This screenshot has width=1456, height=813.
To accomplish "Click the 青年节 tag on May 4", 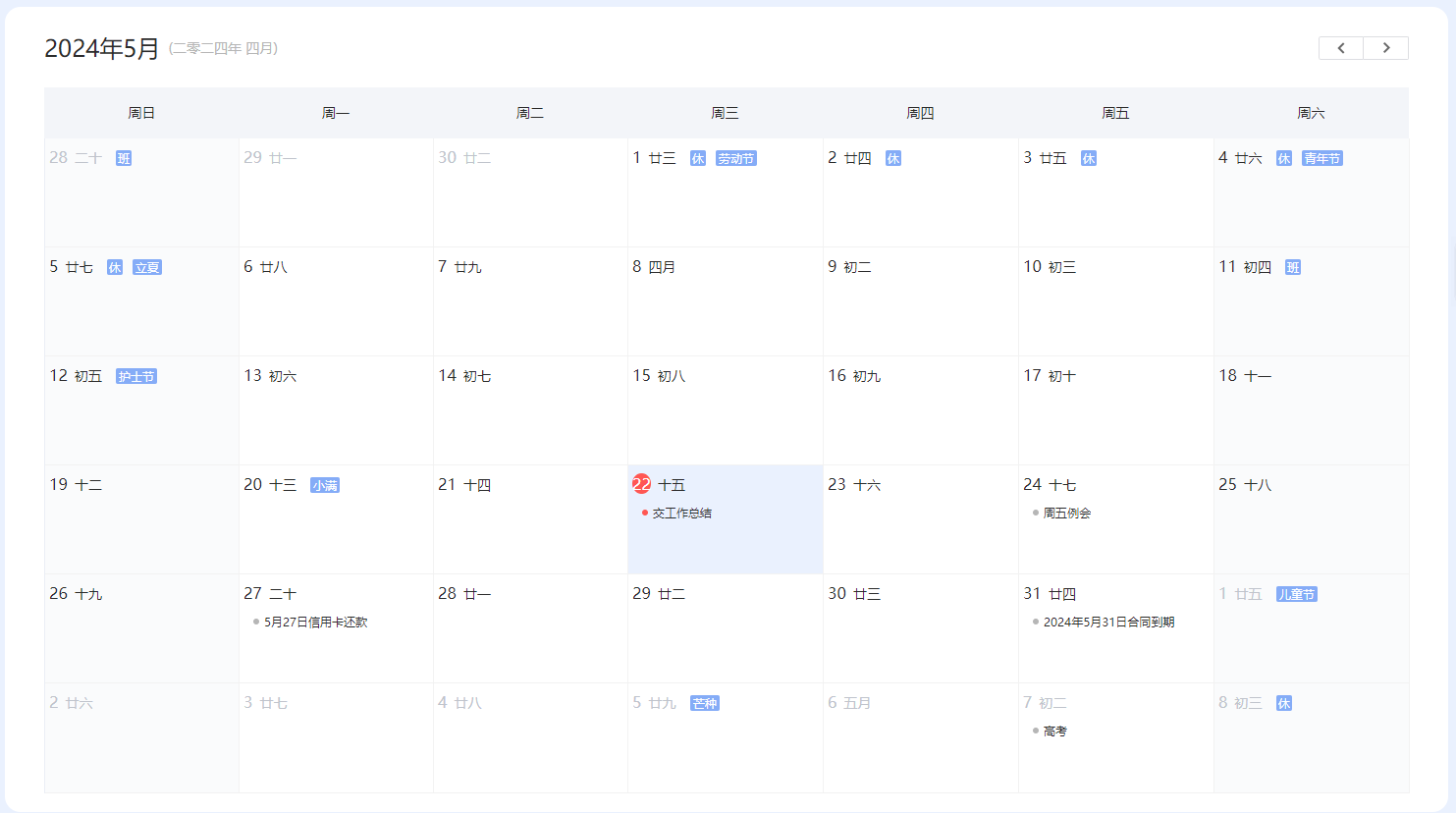I will click(1322, 158).
